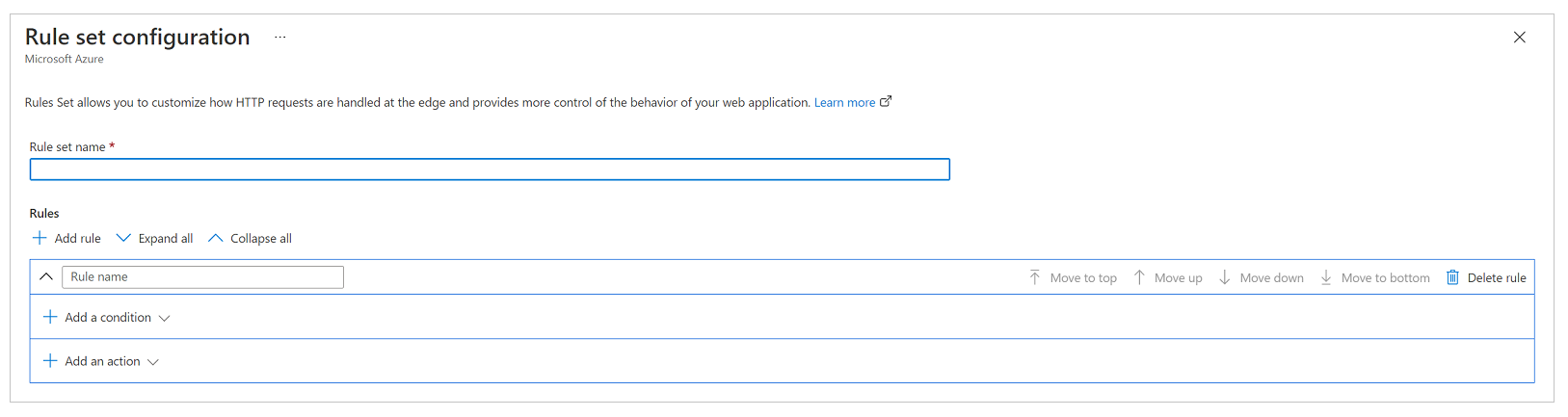This screenshot has width=1568, height=417.
Task: Focus the Rule set name field
Action: coord(490,169)
